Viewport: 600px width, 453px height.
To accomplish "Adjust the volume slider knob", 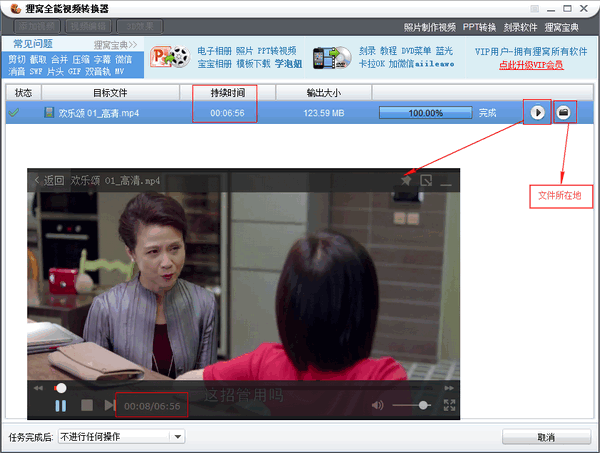I will coord(423,405).
